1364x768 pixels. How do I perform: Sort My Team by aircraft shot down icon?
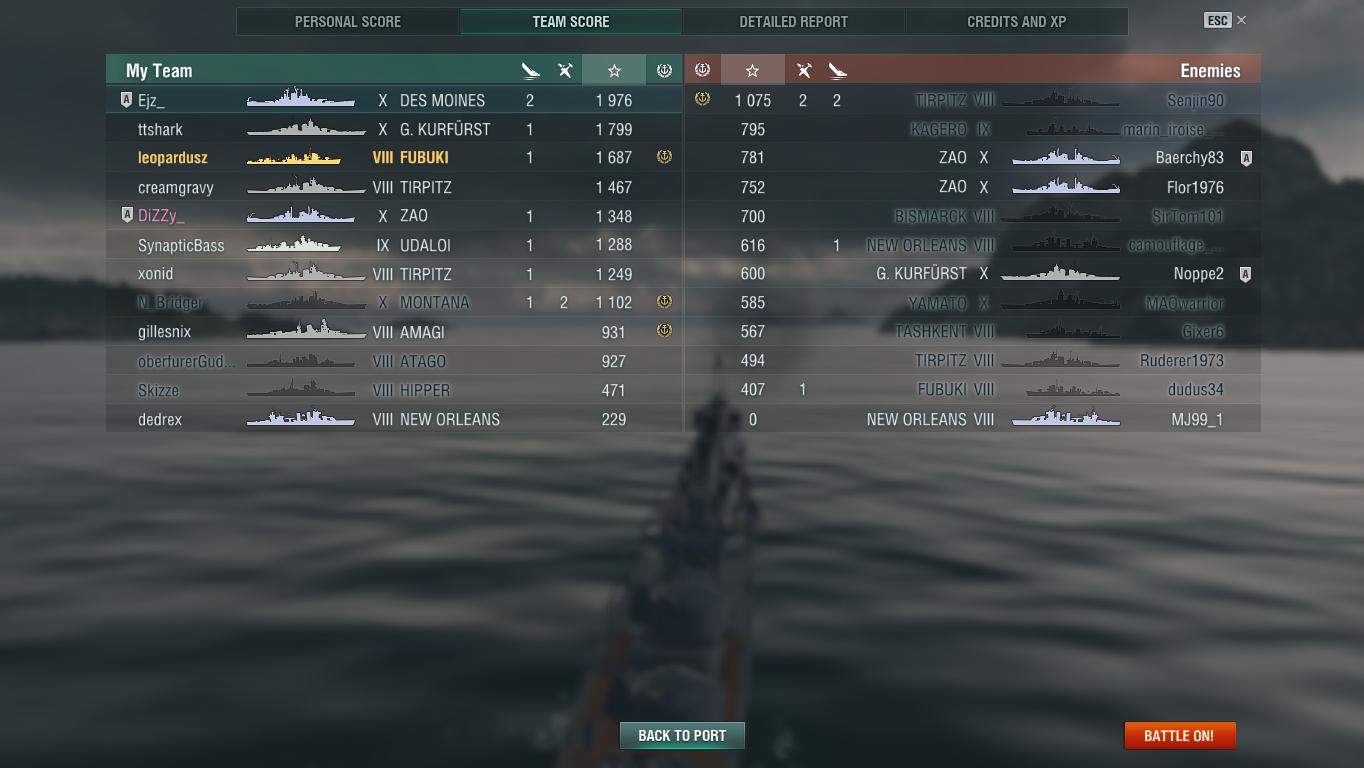tap(565, 70)
